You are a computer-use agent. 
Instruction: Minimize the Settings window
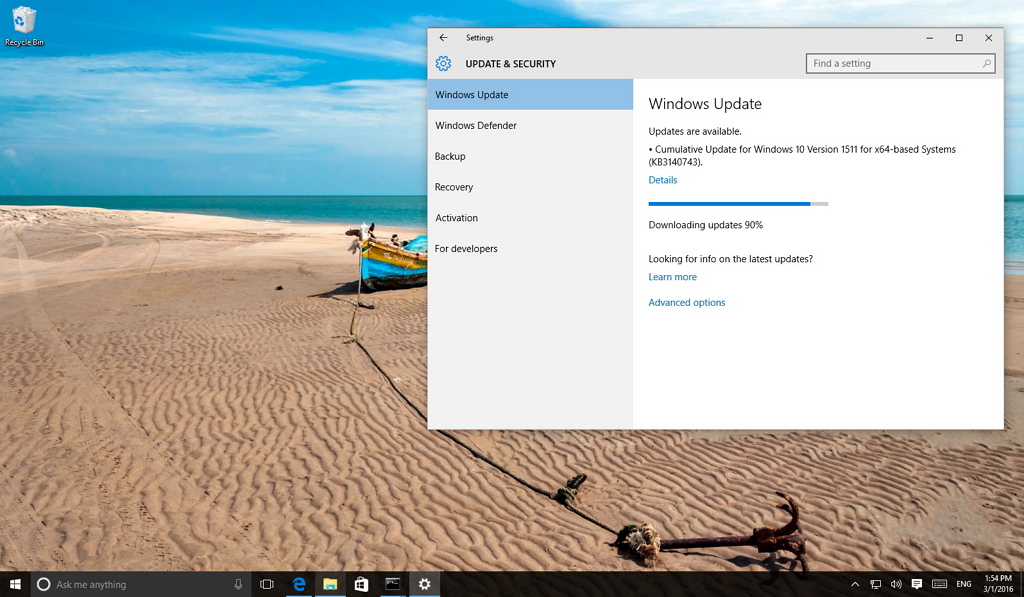tap(929, 38)
